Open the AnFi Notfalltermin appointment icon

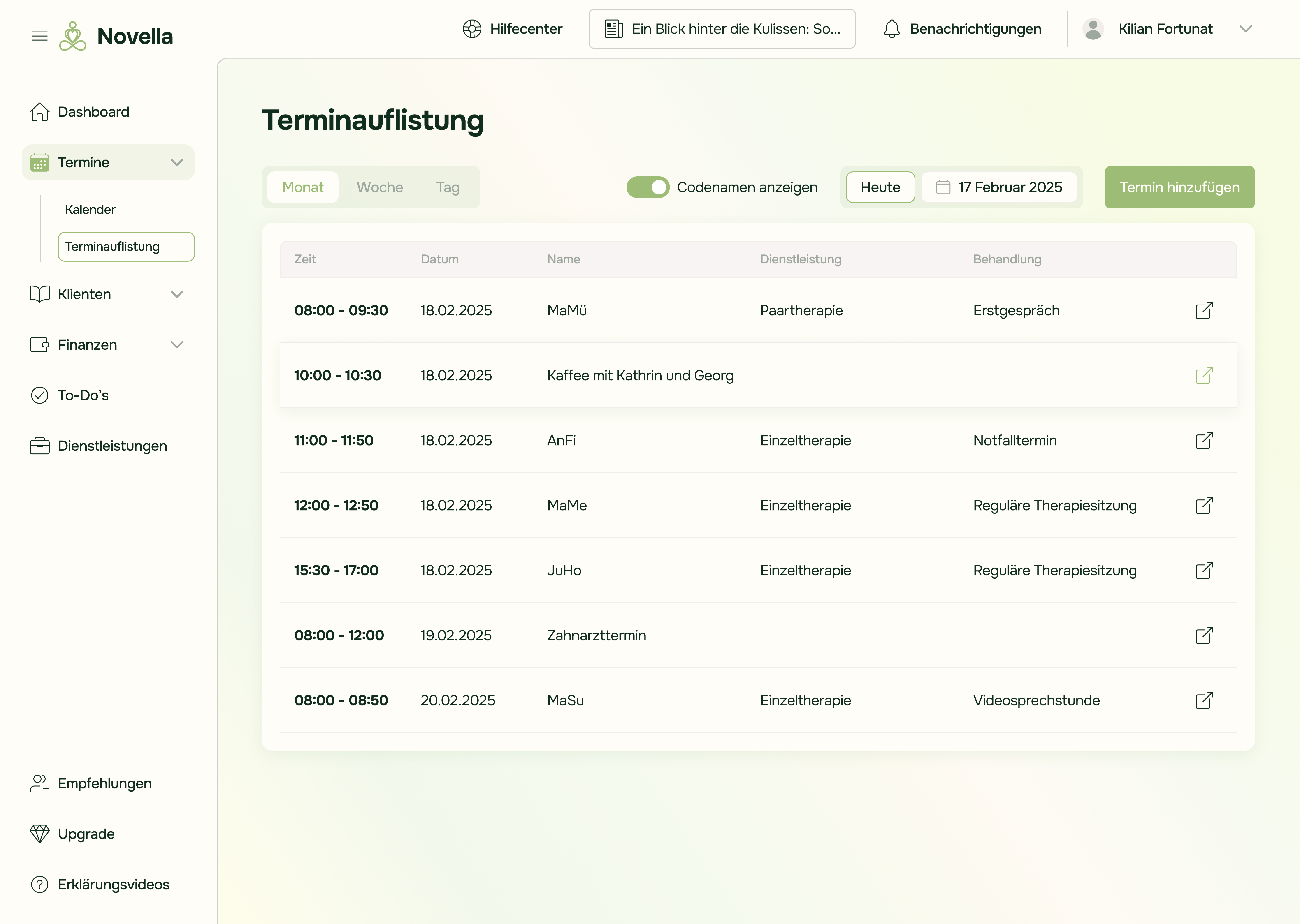1204,440
